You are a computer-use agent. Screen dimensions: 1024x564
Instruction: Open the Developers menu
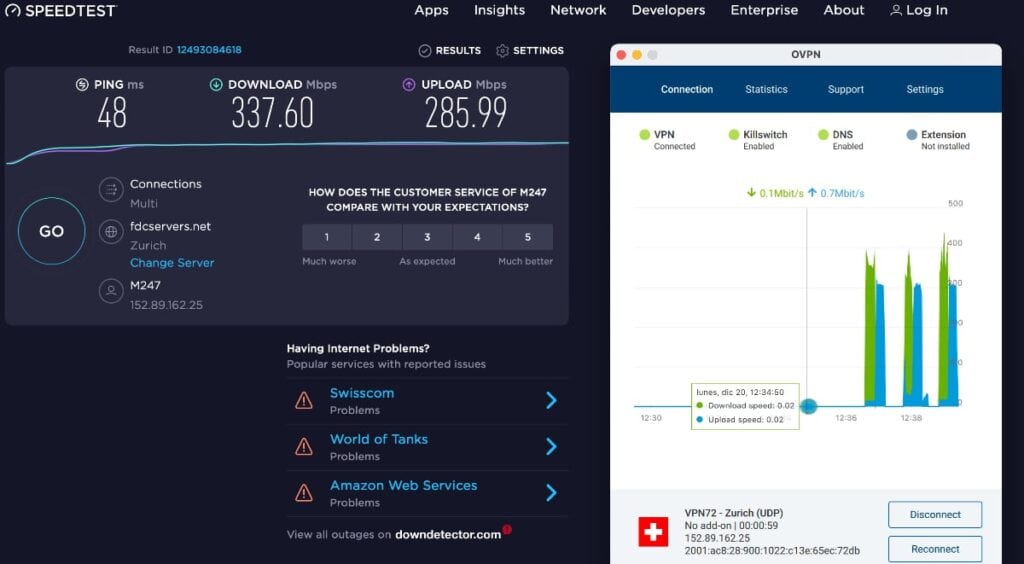pos(668,10)
